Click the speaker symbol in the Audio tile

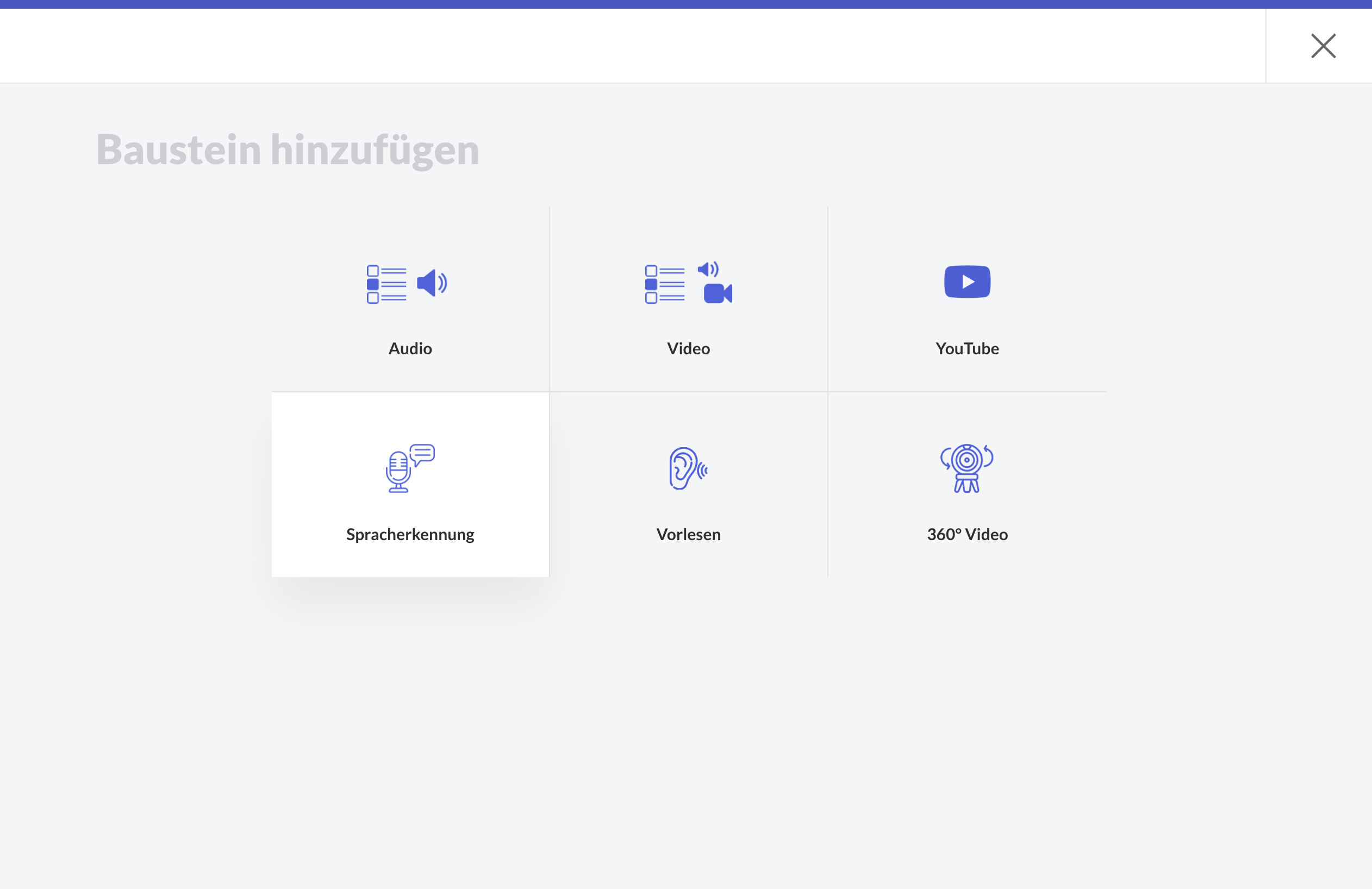click(431, 283)
